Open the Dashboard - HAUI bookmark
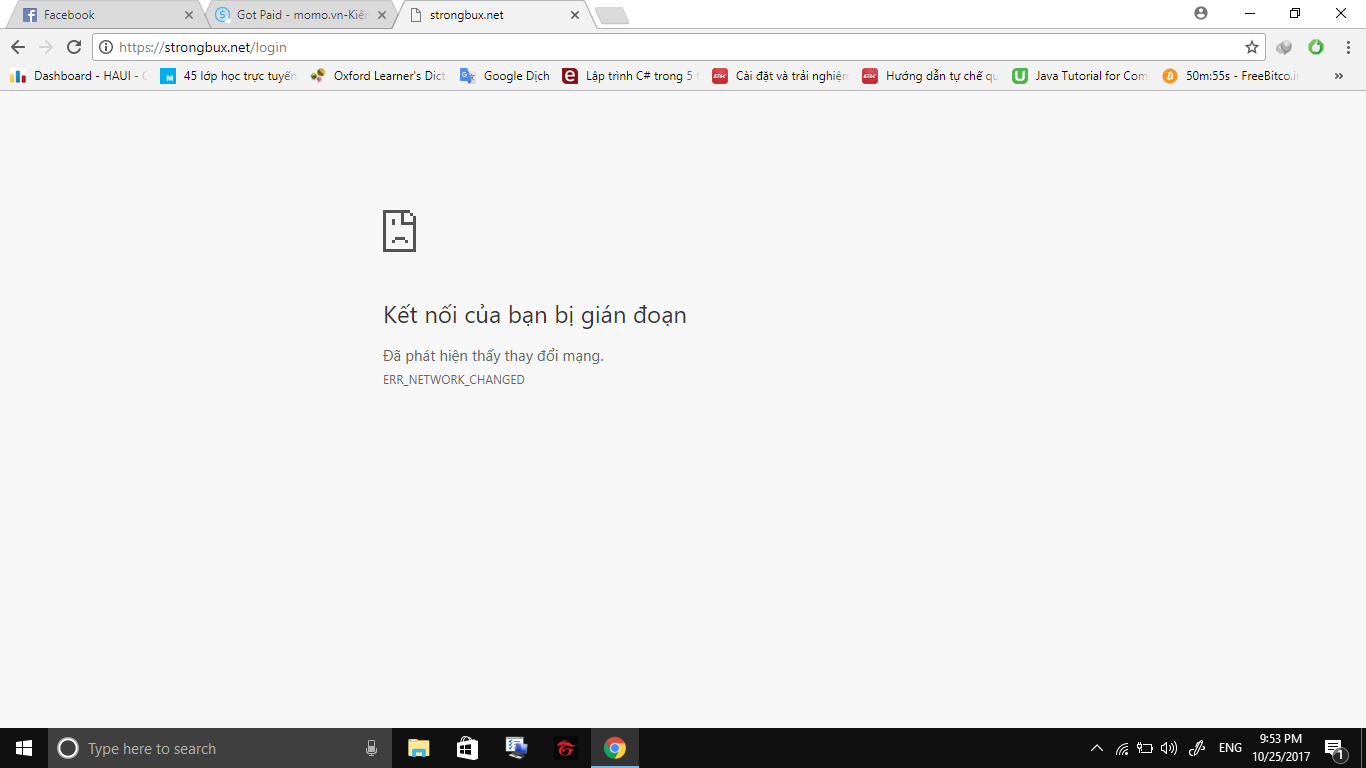 tap(78, 76)
